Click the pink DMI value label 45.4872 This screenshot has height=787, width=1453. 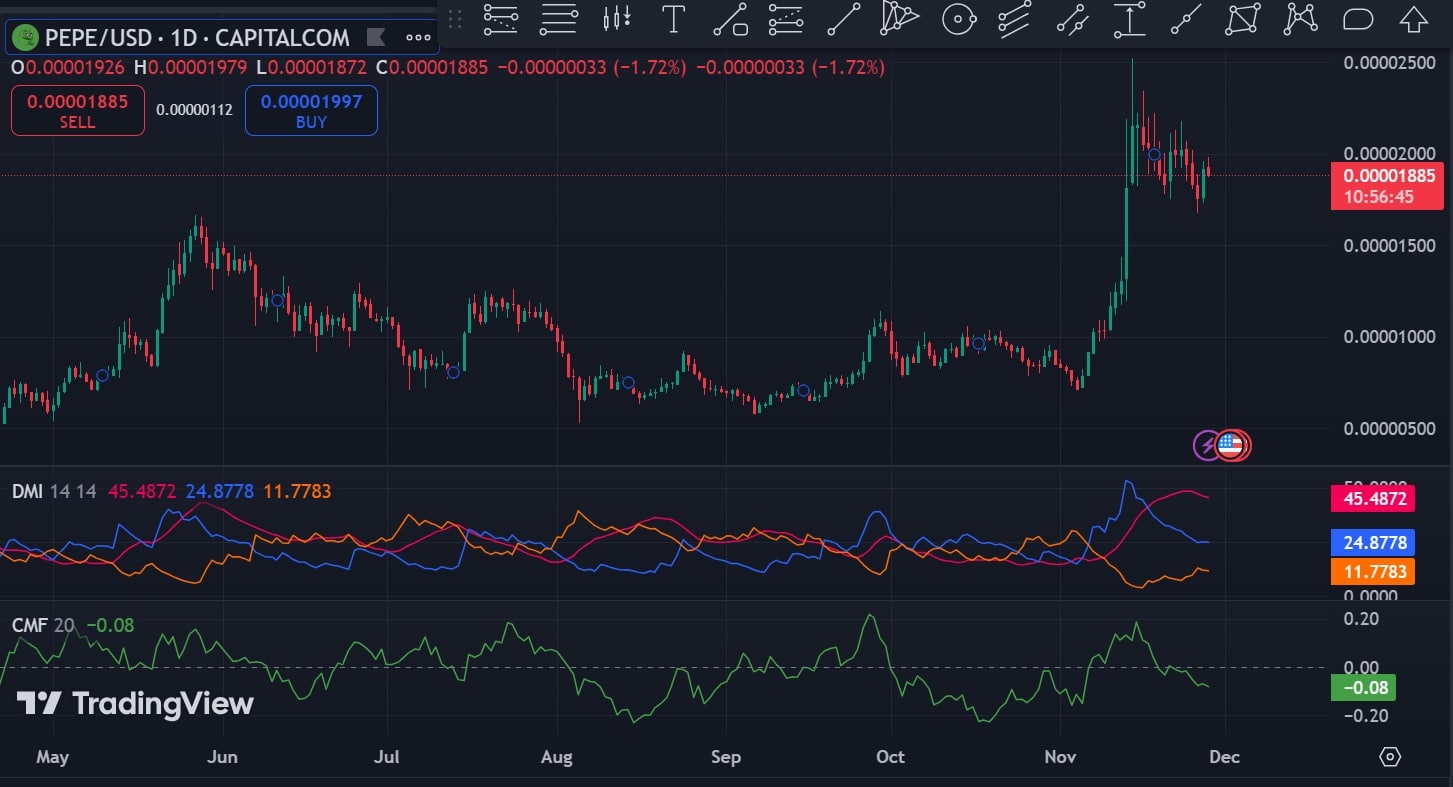click(x=1372, y=499)
